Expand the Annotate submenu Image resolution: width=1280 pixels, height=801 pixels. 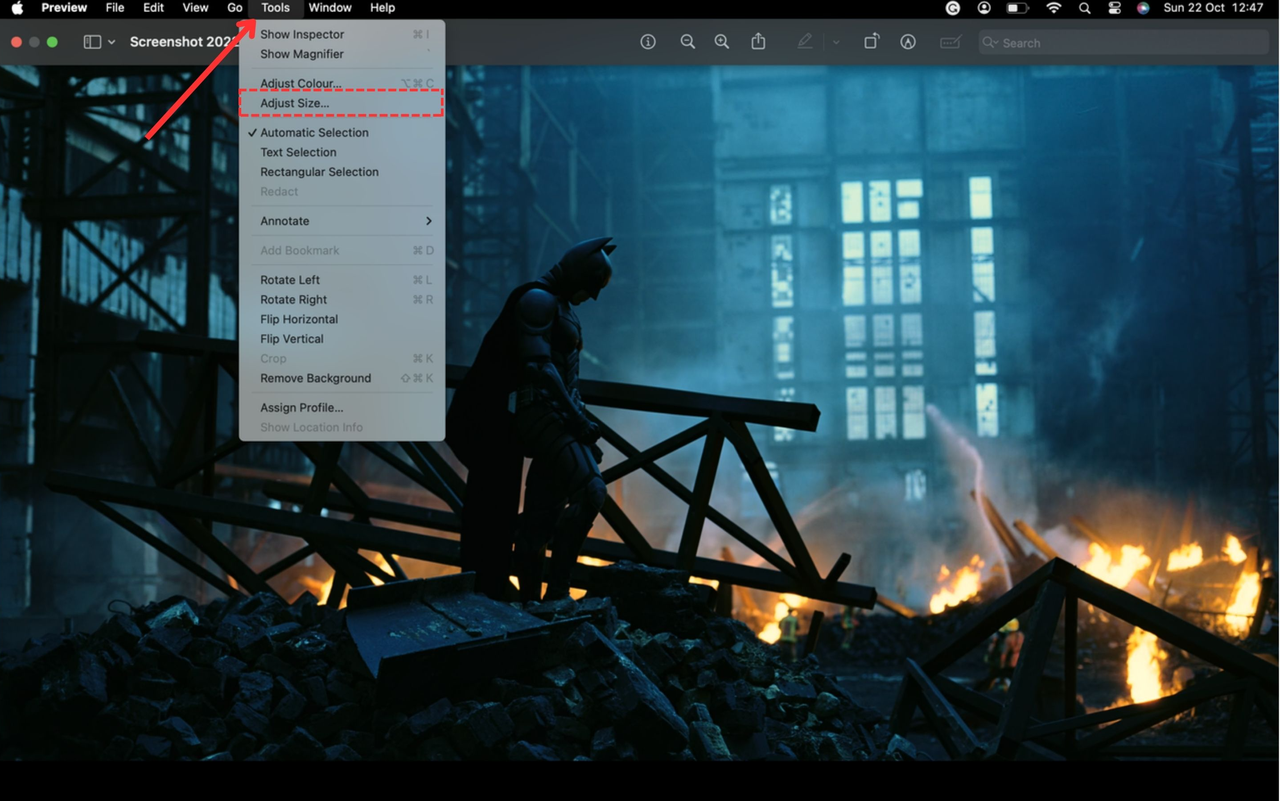coord(284,221)
